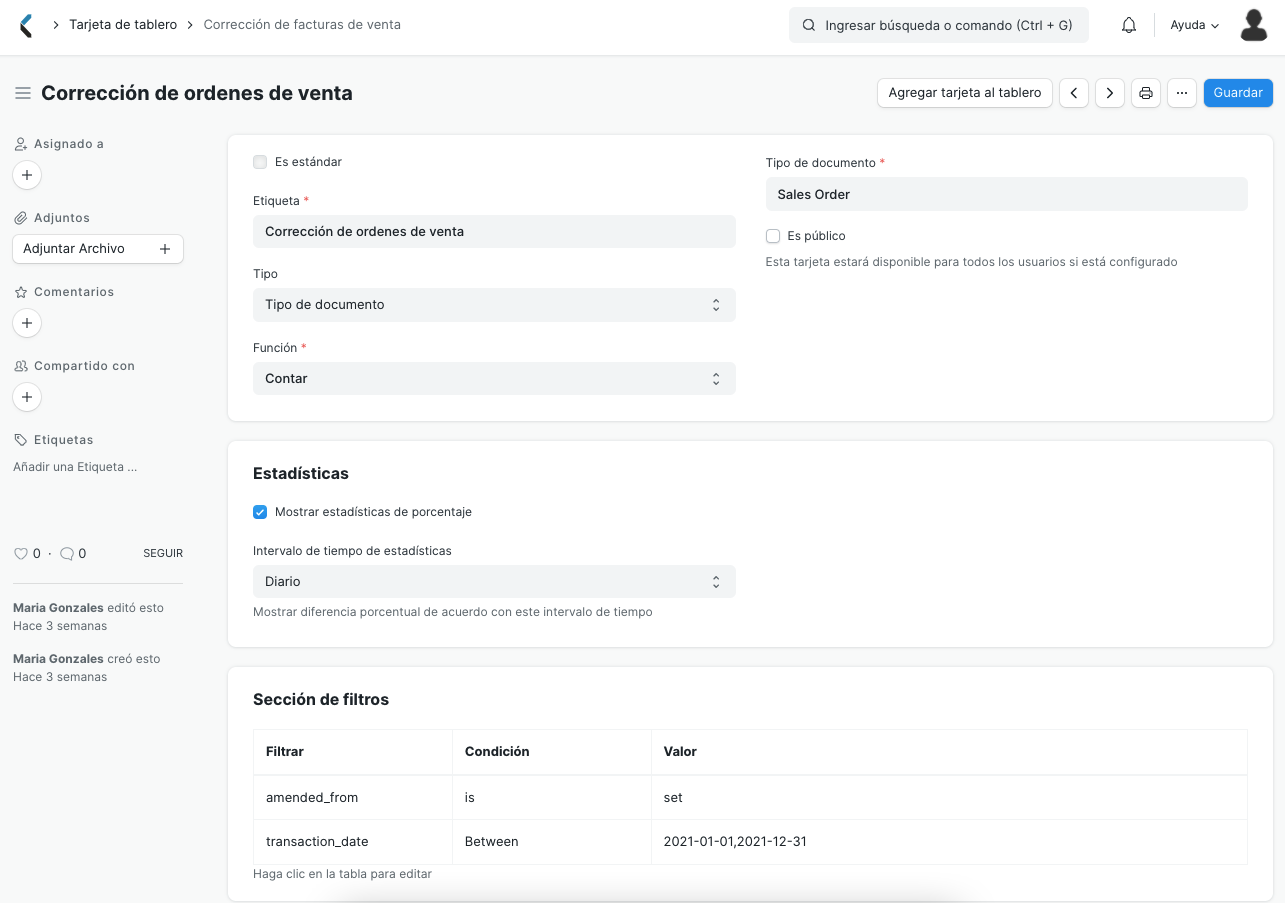
Task: Click Corrección de facturas de venta breadcrumb
Action: pos(302,25)
